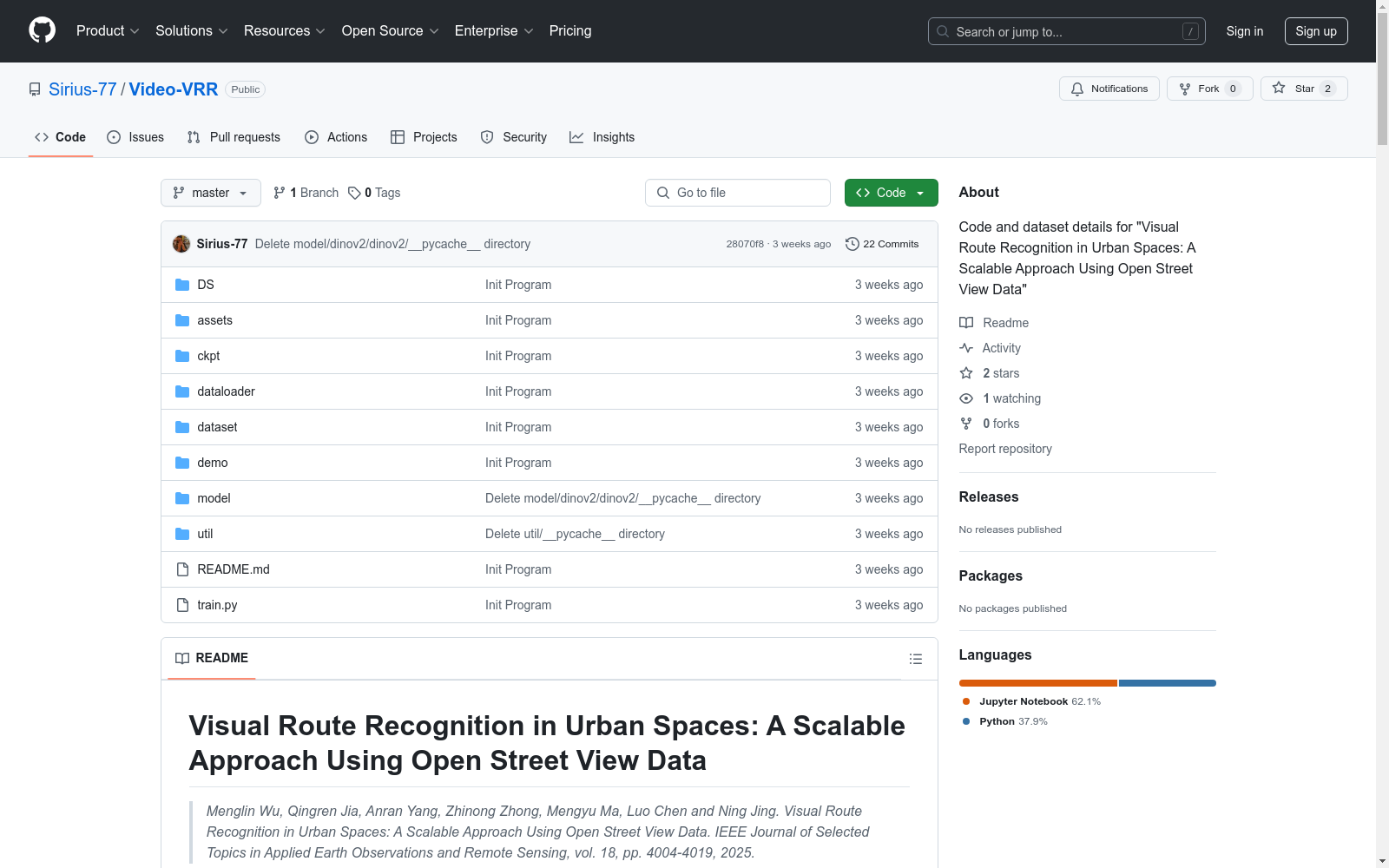1389x868 pixels.
Task: Click the Sign in link
Action: tap(1245, 31)
